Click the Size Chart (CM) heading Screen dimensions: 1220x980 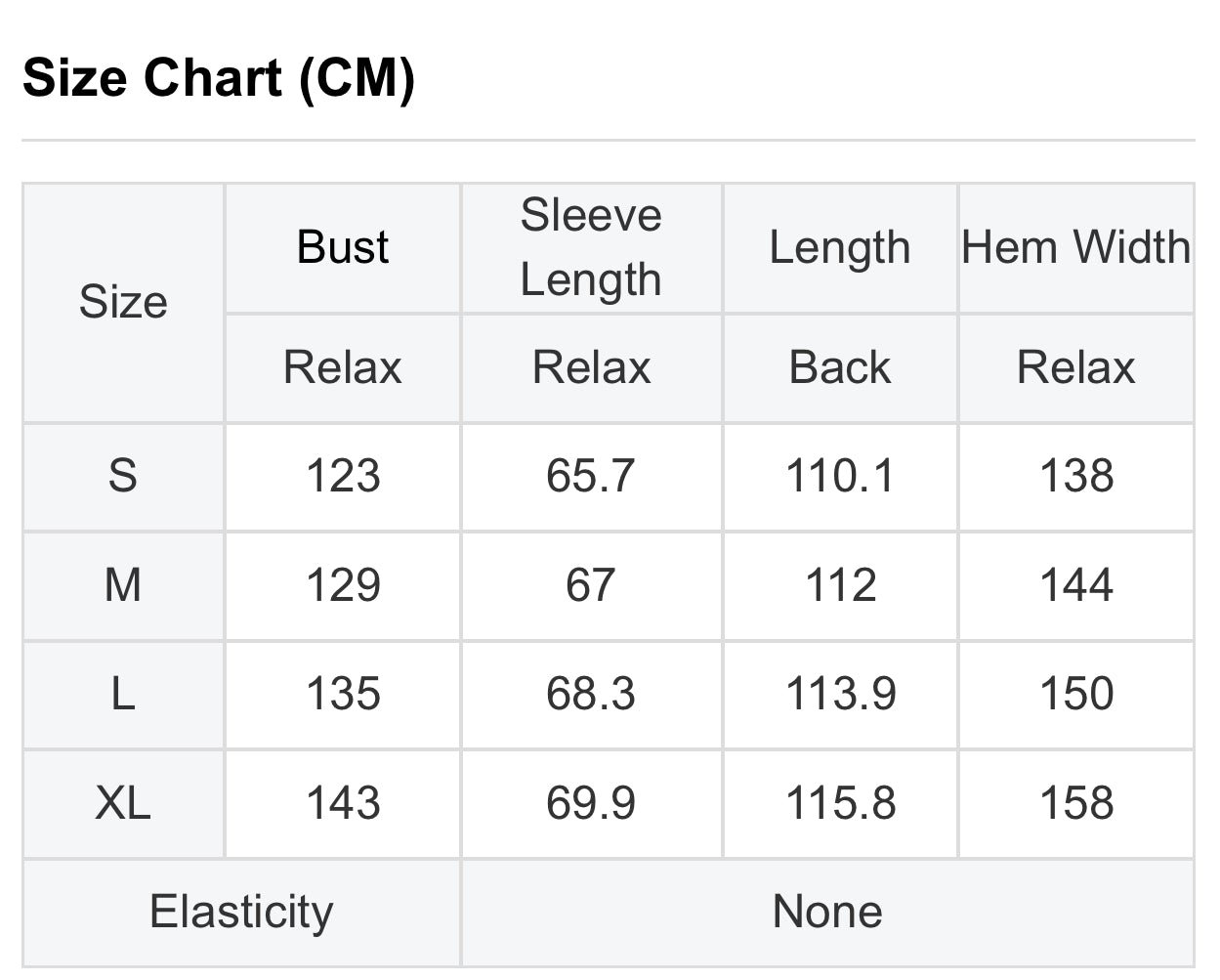click(219, 77)
